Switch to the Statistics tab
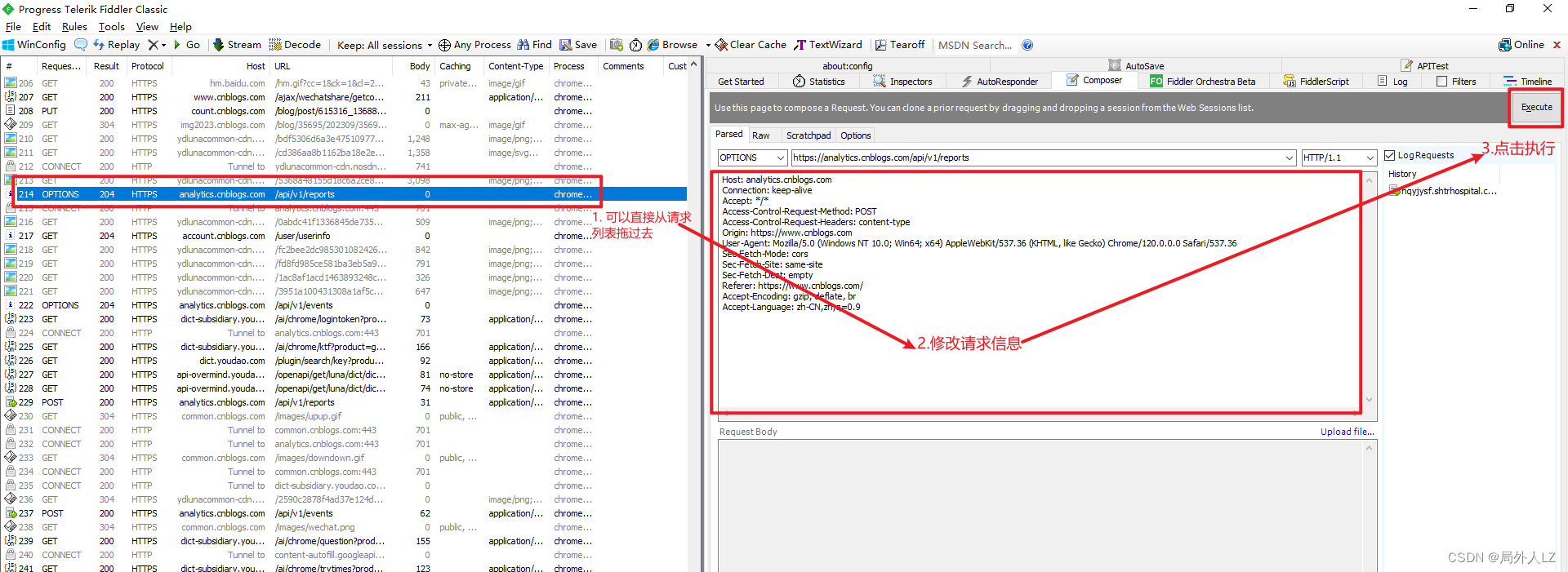1568x572 pixels. click(x=819, y=82)
